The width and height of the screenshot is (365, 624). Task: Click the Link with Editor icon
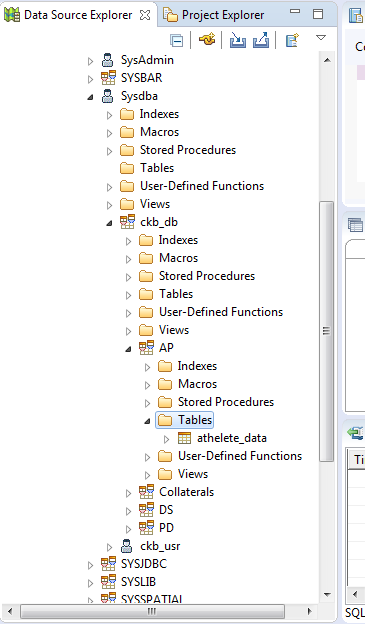pyautogui.click(x=207, y=39)
